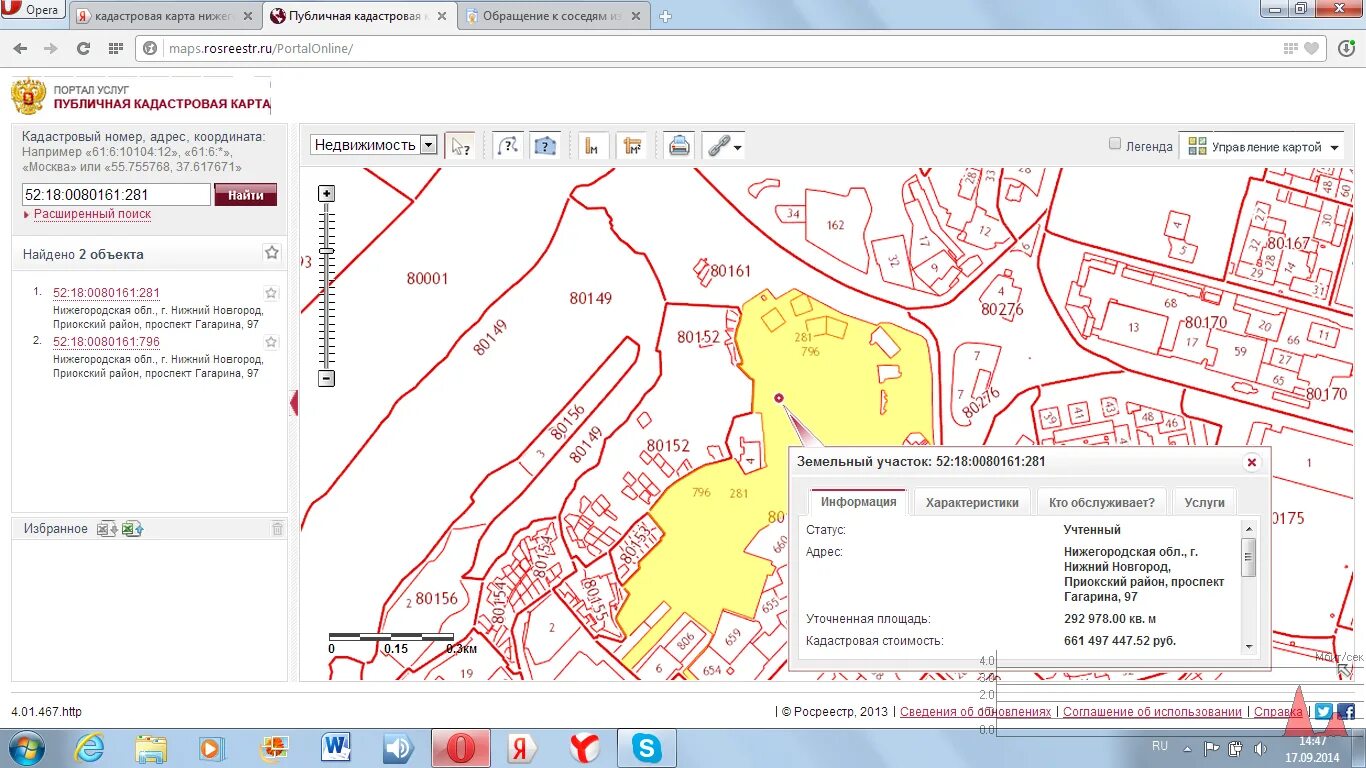Open a new browser tab
Viewport: 1366px width, 768px height.
click(x=666, y=16)
